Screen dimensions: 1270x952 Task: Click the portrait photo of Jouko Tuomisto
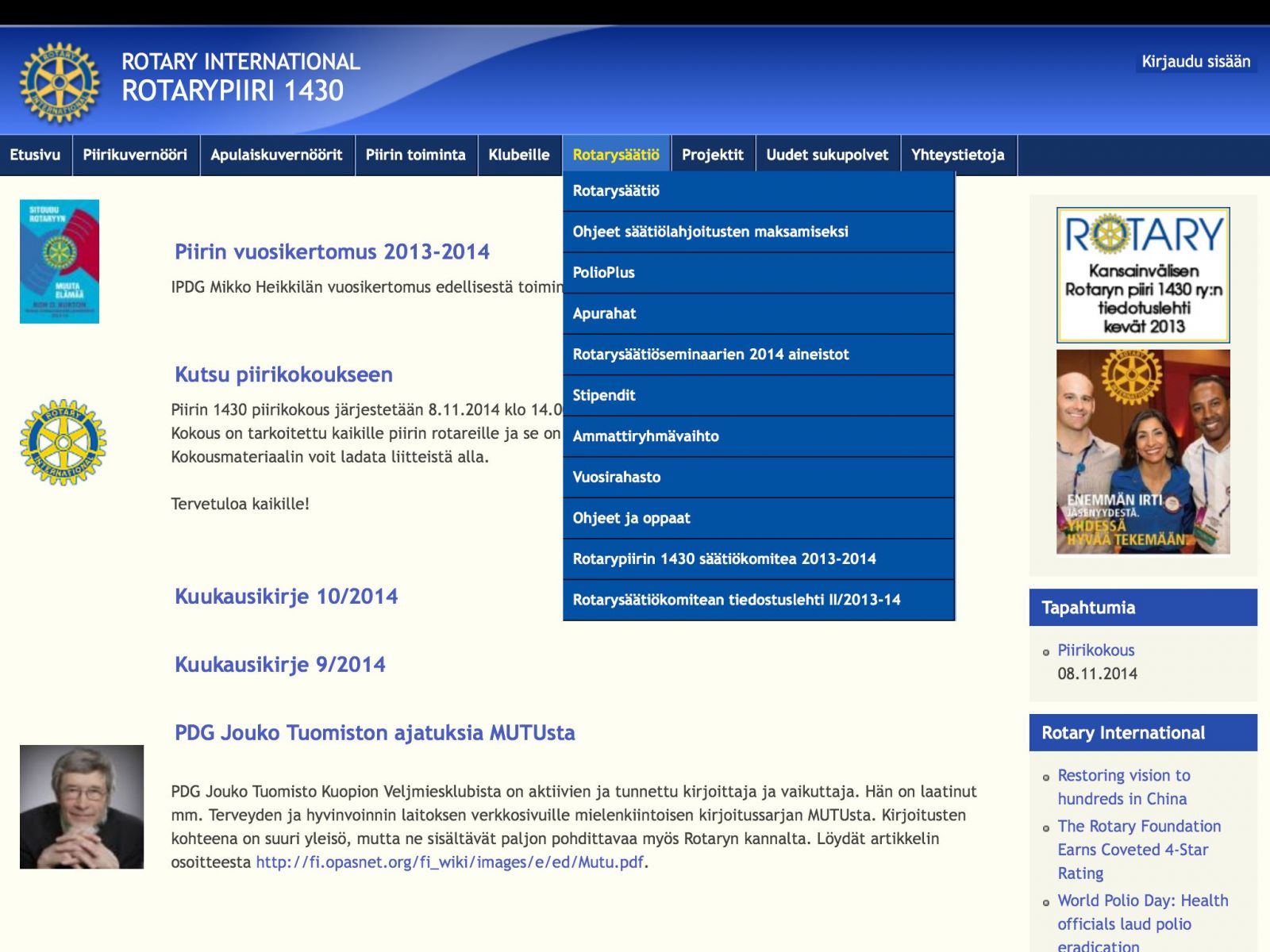pyautogui.click(x=82, y=807)
